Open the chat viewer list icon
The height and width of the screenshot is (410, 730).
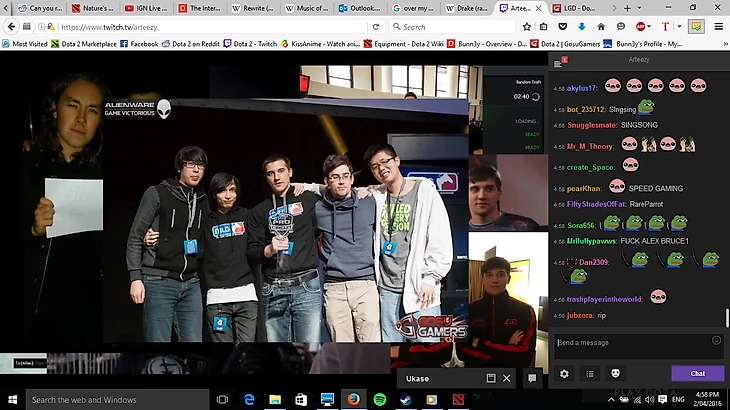pyautogui.click(x=590, y=374)
